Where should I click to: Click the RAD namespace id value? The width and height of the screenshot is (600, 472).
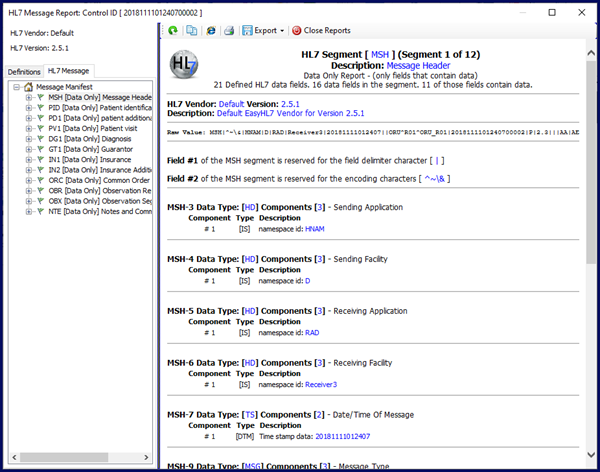312,333
